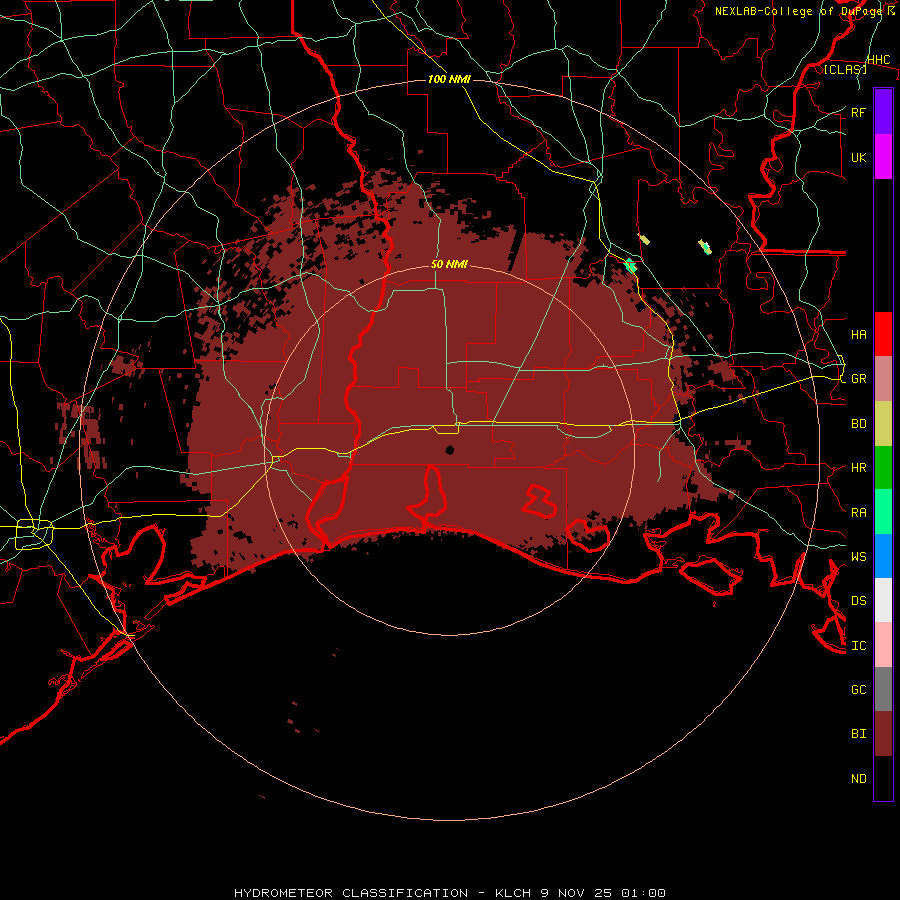Screen dimensions: 900x900
Task: Click the IC legend label
Action: tap(859, 646)
